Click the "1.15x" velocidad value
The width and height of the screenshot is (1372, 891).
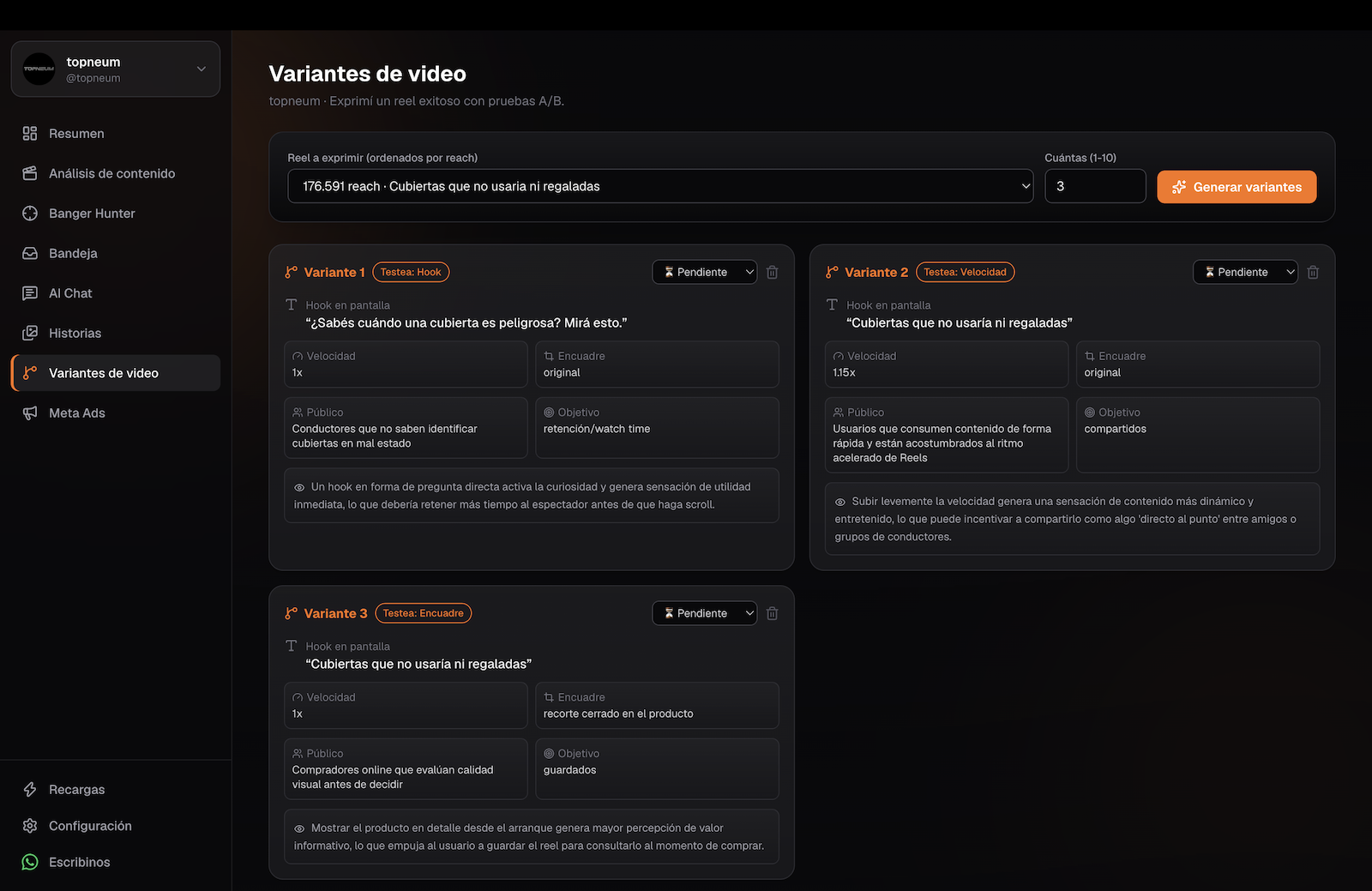click(x=844, y=373)
